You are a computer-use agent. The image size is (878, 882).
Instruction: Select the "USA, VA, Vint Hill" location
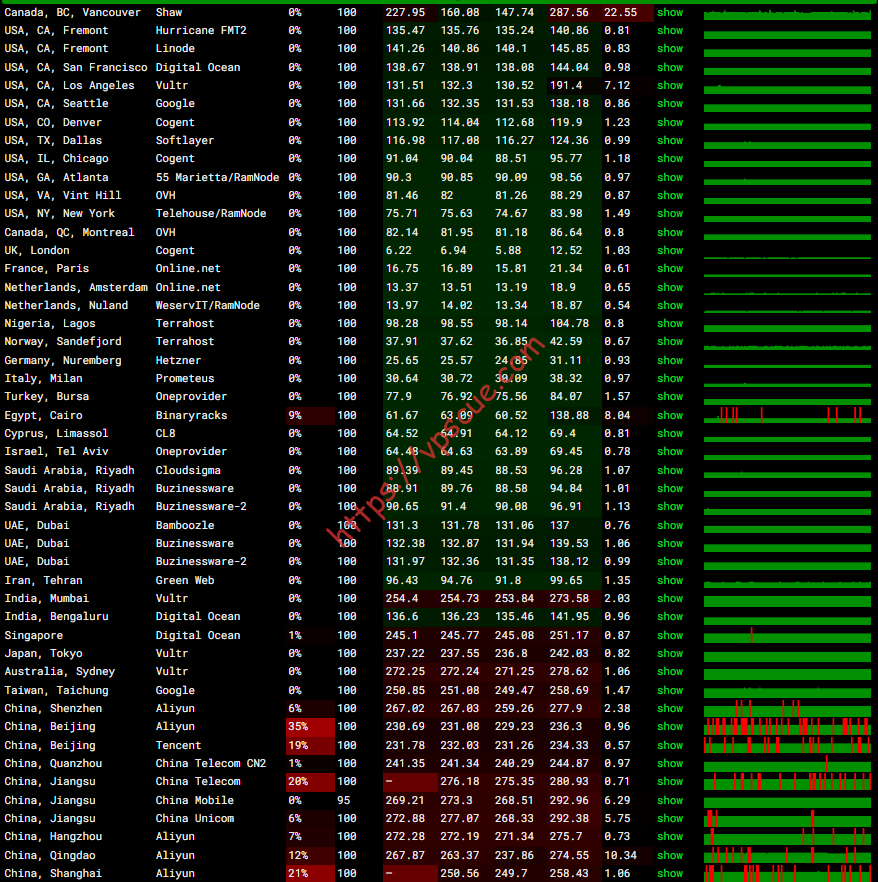coord(63,195)
